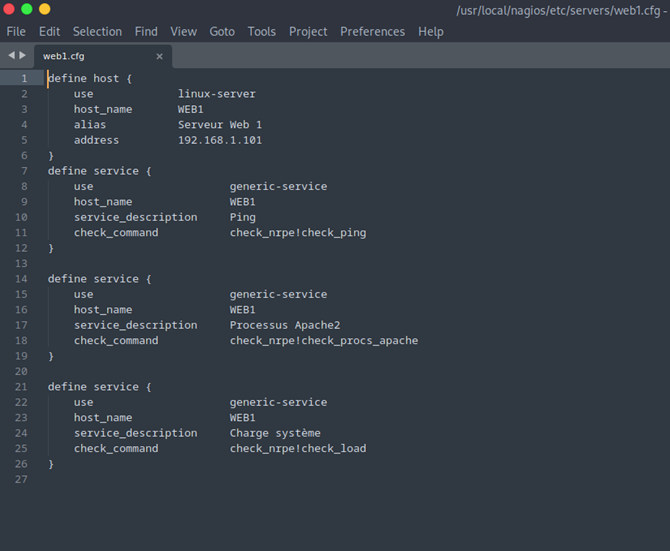Place cursor on the 192.168.1.101 address

(219, 140)
